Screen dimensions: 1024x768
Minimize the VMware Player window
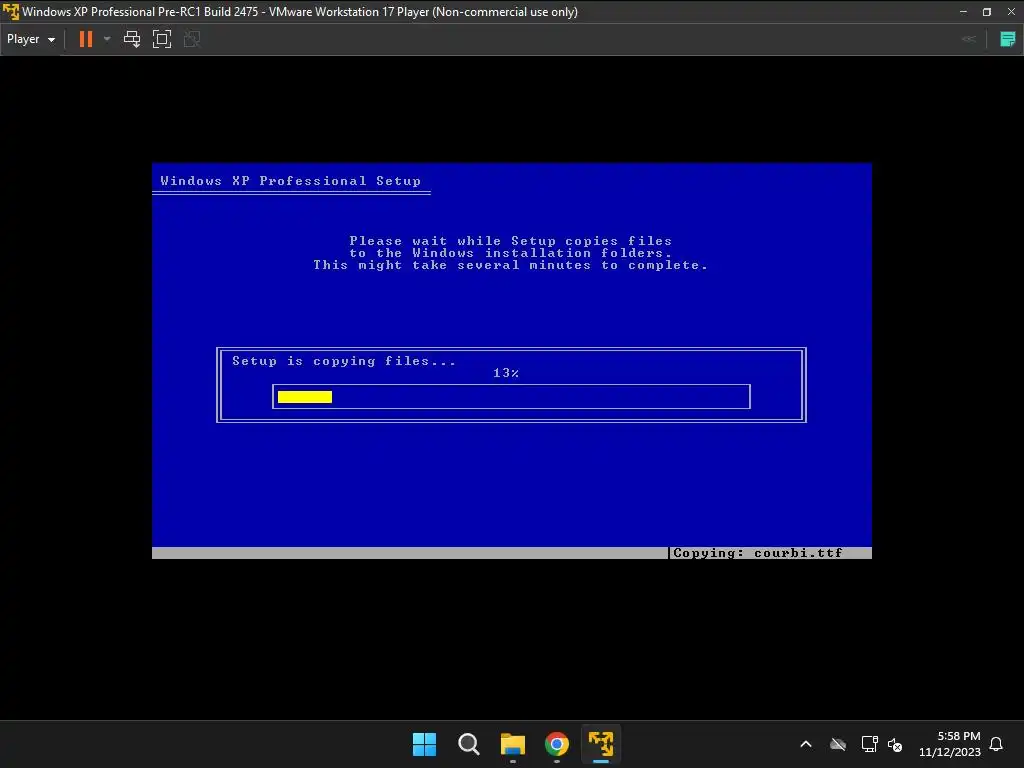(x=963, y=12)
